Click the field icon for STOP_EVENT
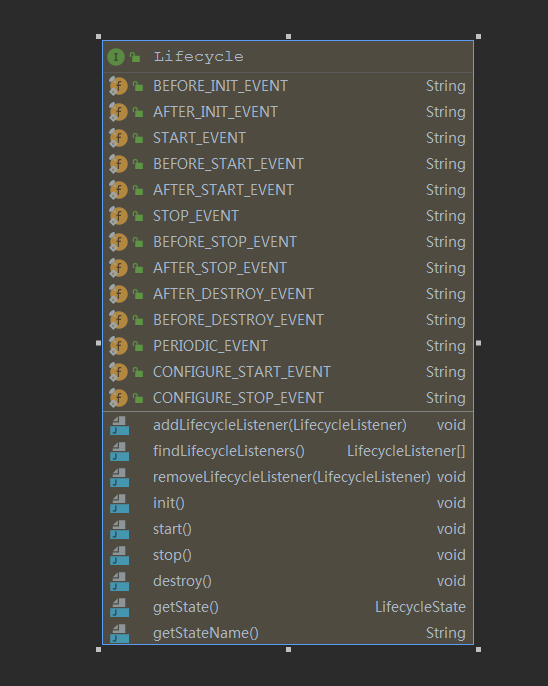 [118, 216]
